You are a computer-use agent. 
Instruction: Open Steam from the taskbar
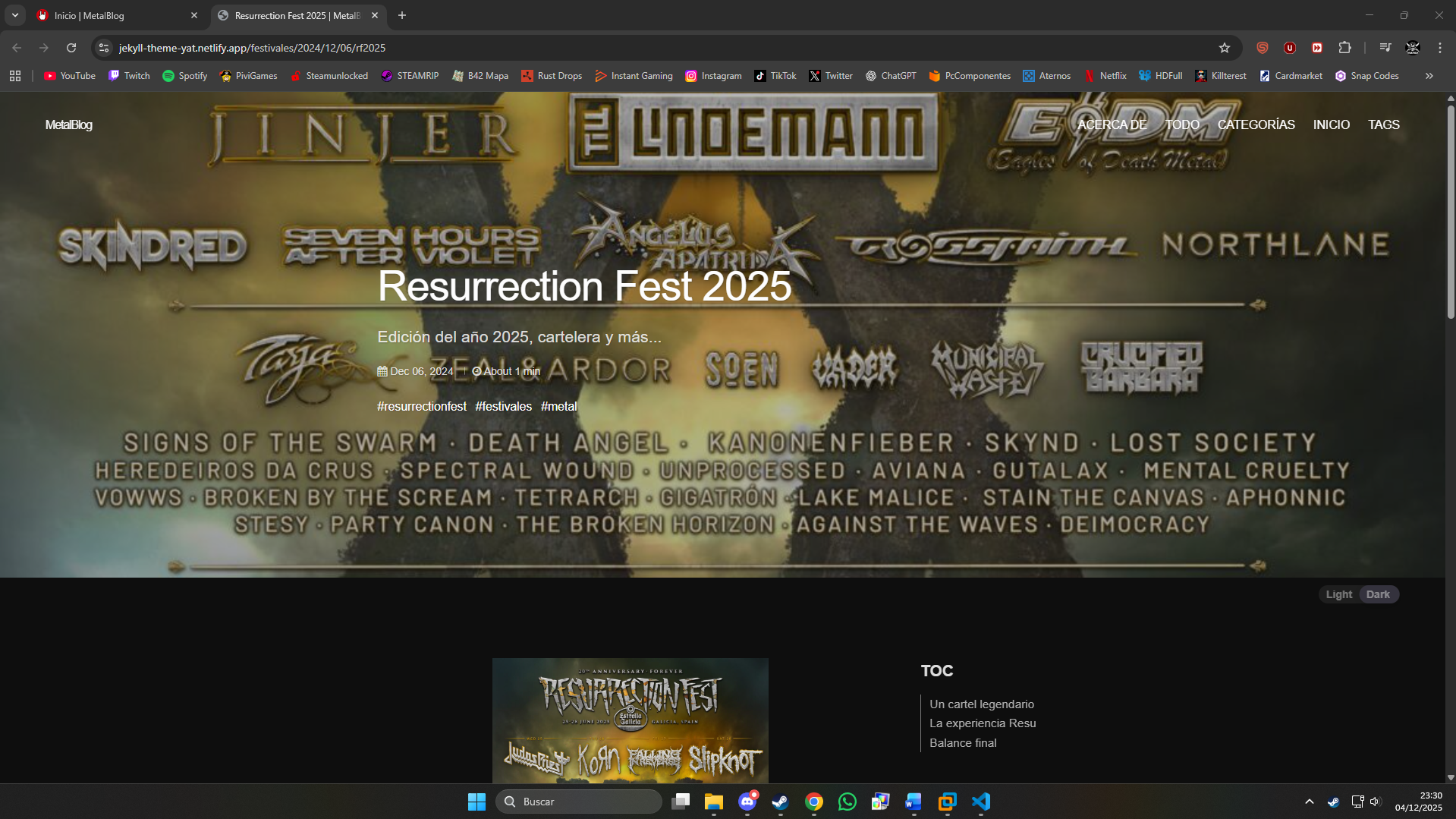pyautogui.click(x=780, y=802)
